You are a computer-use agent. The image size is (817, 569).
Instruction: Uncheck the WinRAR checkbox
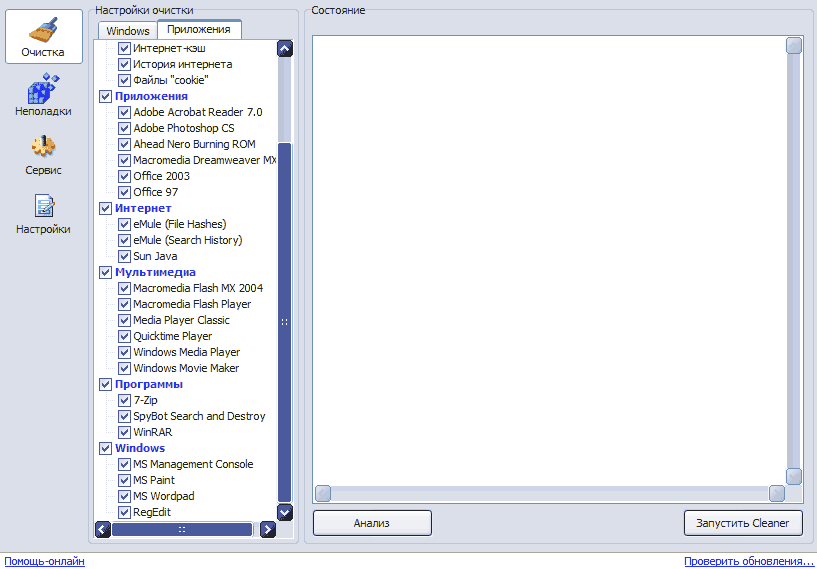click(x=124, y=432)
